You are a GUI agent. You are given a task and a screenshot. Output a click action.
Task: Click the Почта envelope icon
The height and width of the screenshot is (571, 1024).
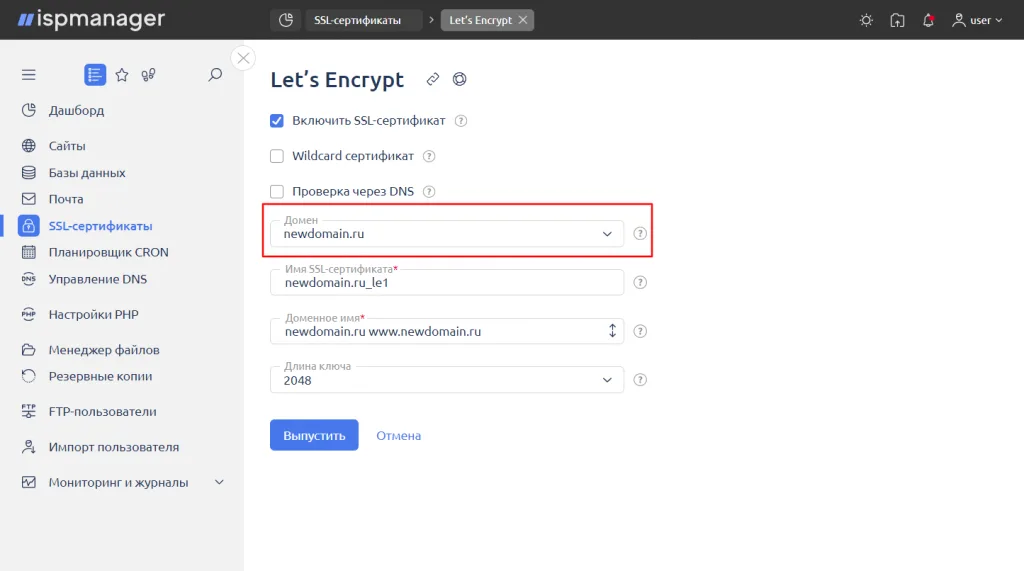[29, 199]
